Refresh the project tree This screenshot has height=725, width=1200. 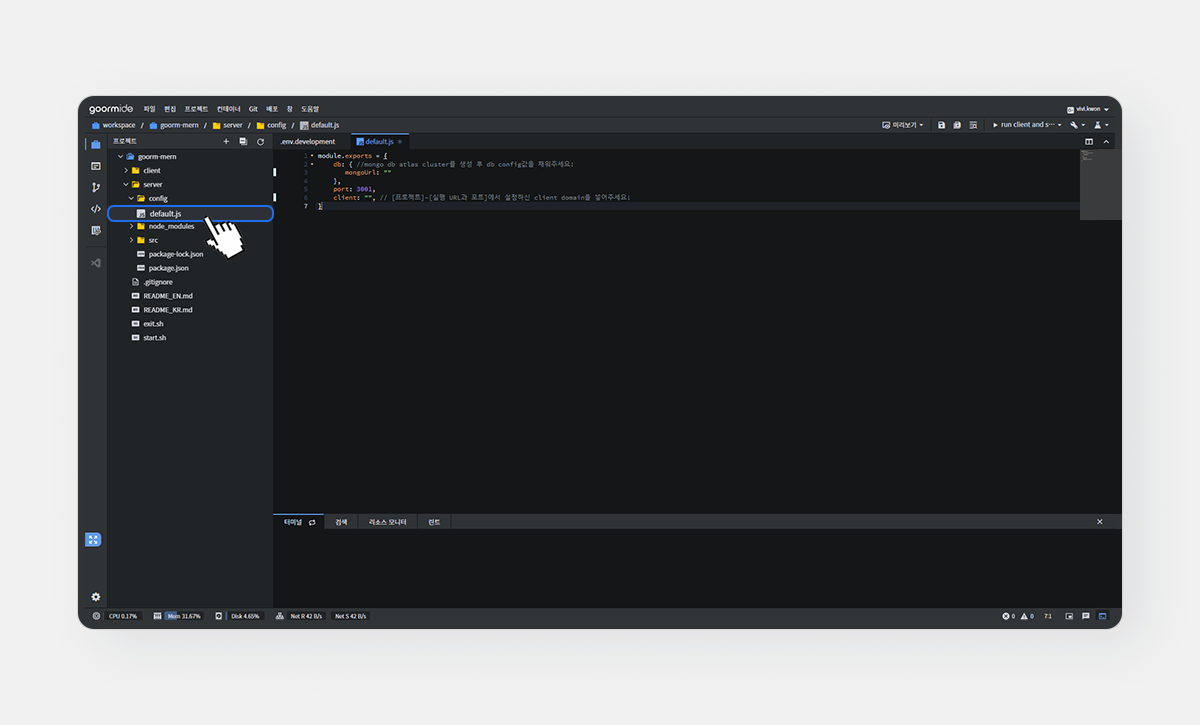(x=260, y=142)
